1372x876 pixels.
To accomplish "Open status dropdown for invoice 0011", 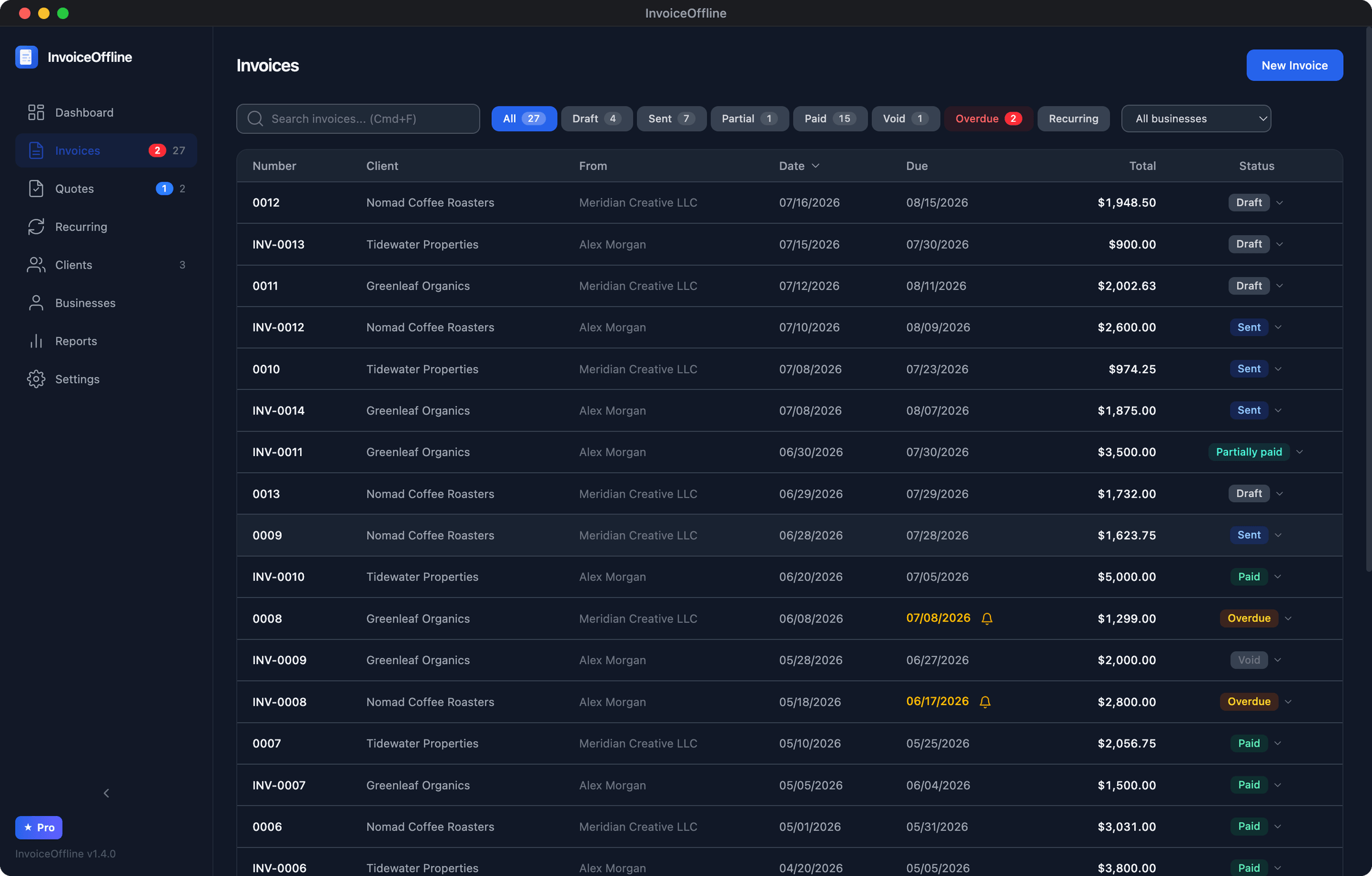I will click(x=1280, y=286).
